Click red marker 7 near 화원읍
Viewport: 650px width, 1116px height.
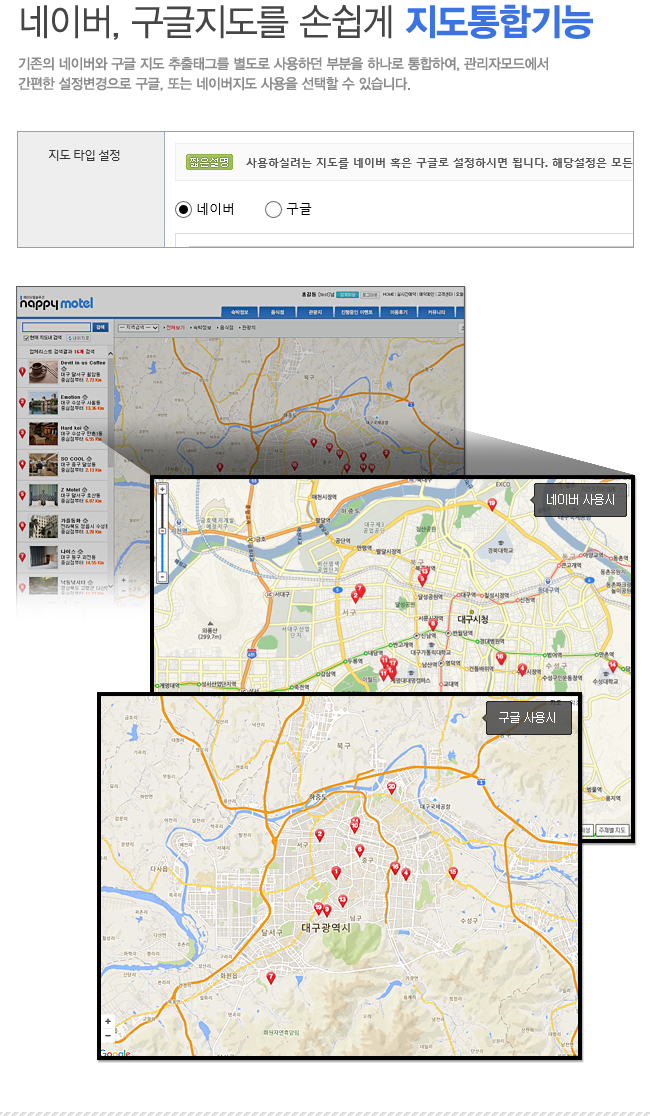click(x=271, y=978)
